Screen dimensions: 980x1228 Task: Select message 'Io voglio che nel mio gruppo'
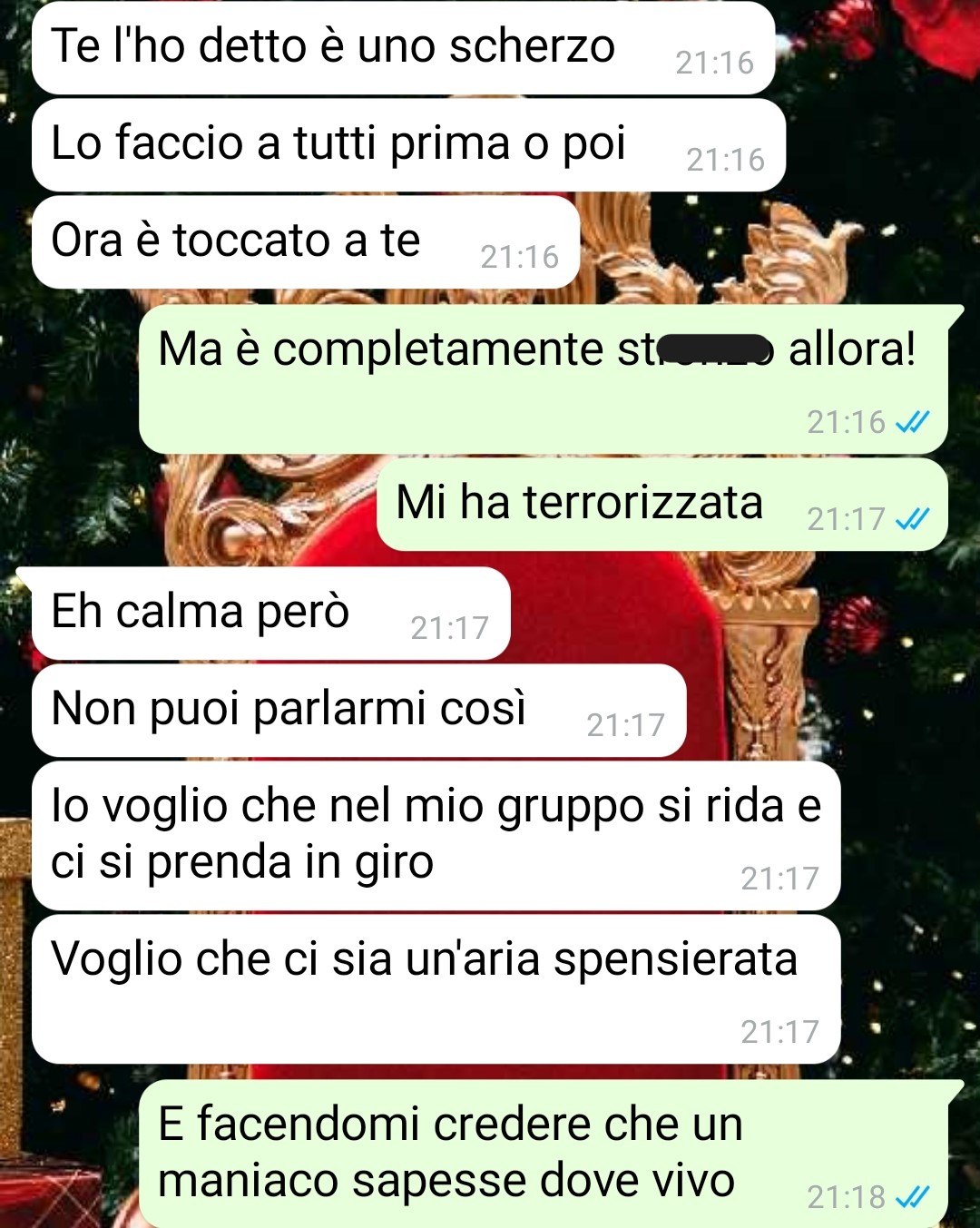click(436, 836)
